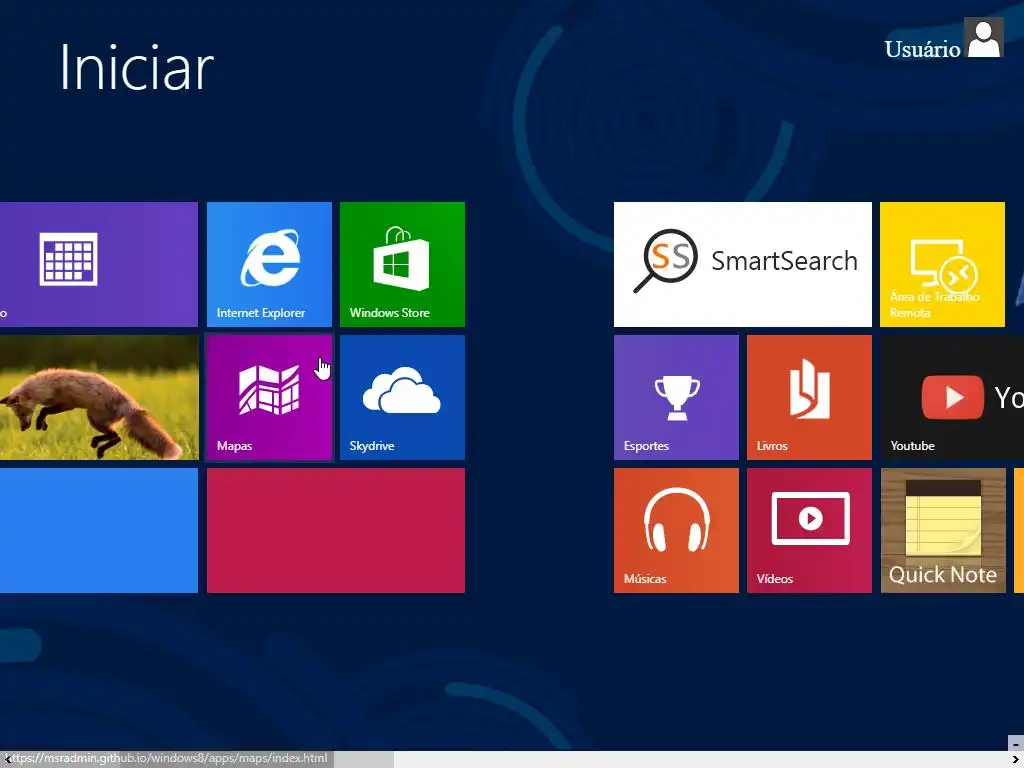This screenshot has height=768, width=1024.
Task: Open the Windows Store tile
Action: 402,264
